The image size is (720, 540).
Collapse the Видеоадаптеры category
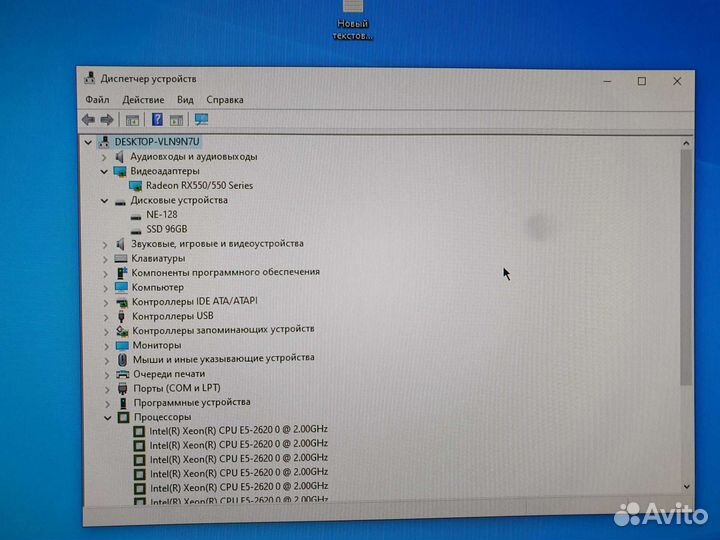point(104,171)
